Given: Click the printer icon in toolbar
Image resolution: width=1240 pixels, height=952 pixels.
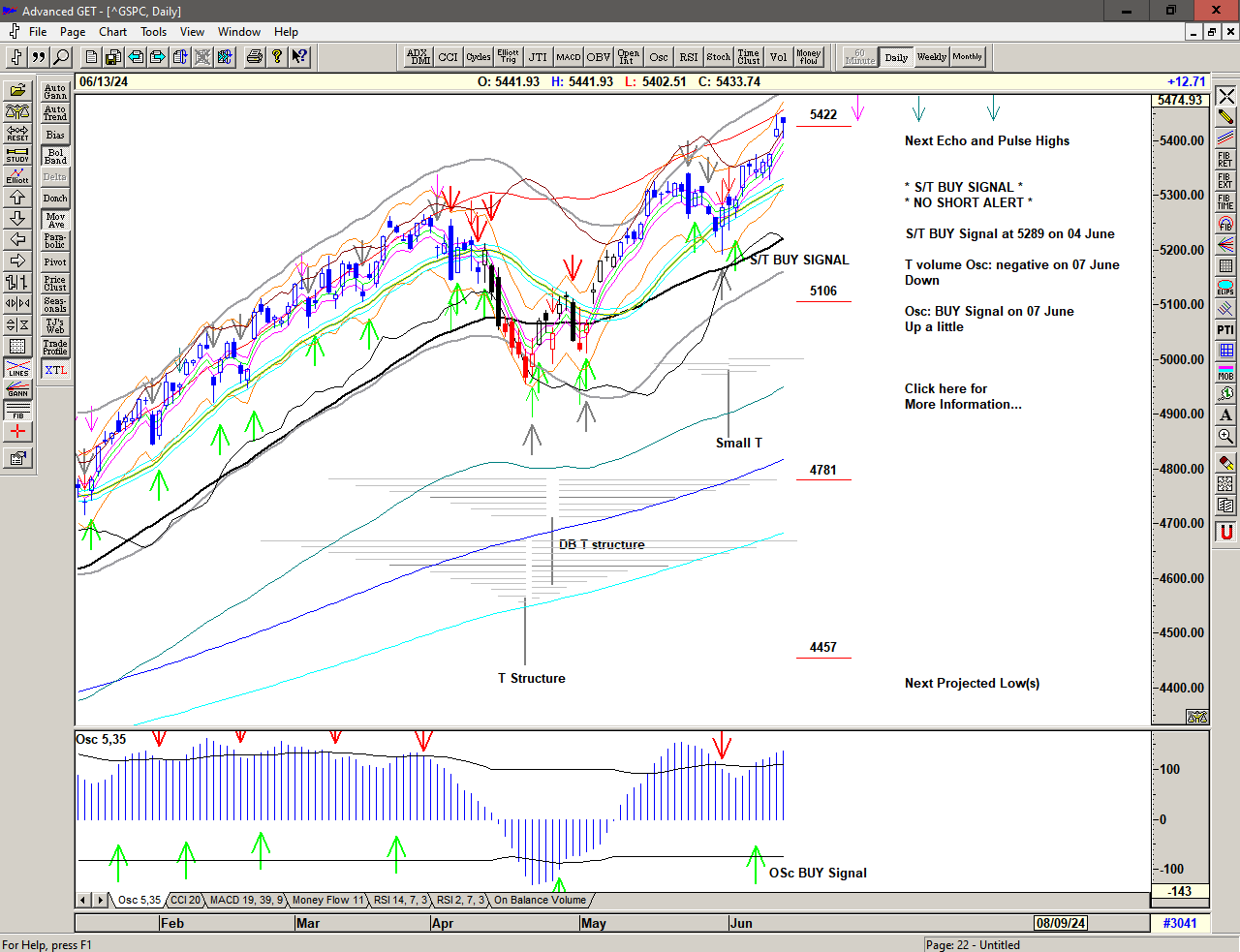Looking at the screenshot, I should pyautogui.click(x=255, y=57).
